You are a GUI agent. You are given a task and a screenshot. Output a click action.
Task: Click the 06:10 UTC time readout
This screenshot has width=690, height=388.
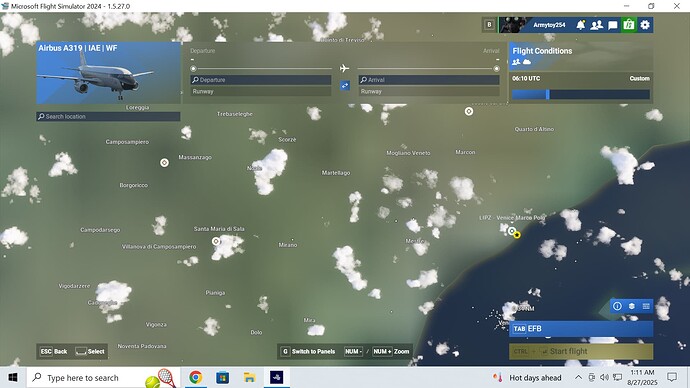click(526, 78)
